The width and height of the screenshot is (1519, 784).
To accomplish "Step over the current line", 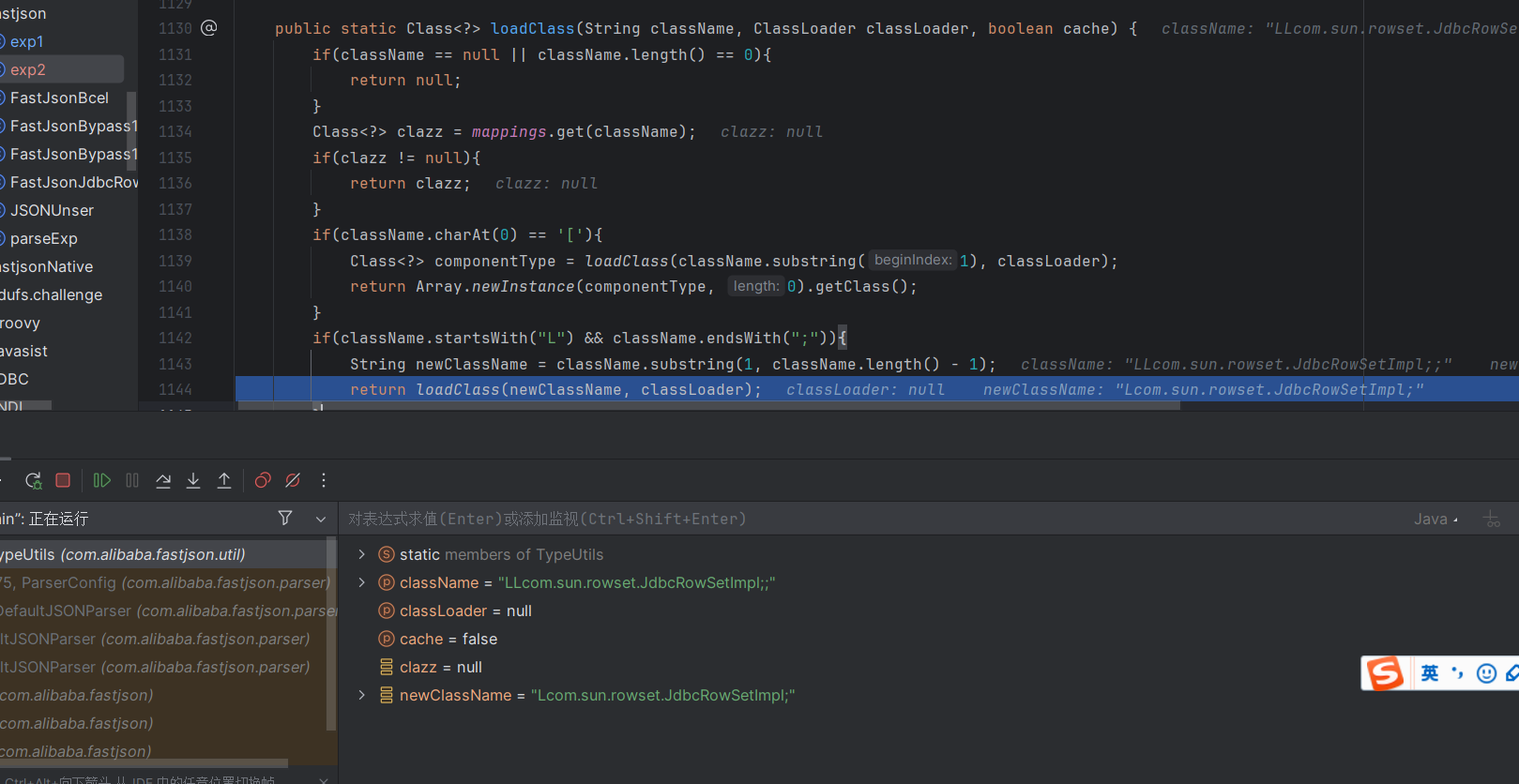I will (163, 480).
